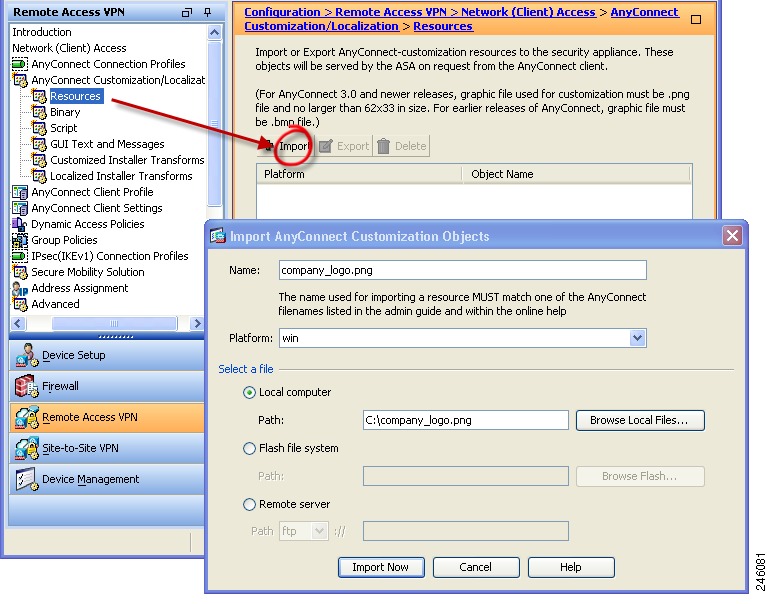767x604 pixels.
Task: Click the Binary tree node icon
Action: click(39, 112)
